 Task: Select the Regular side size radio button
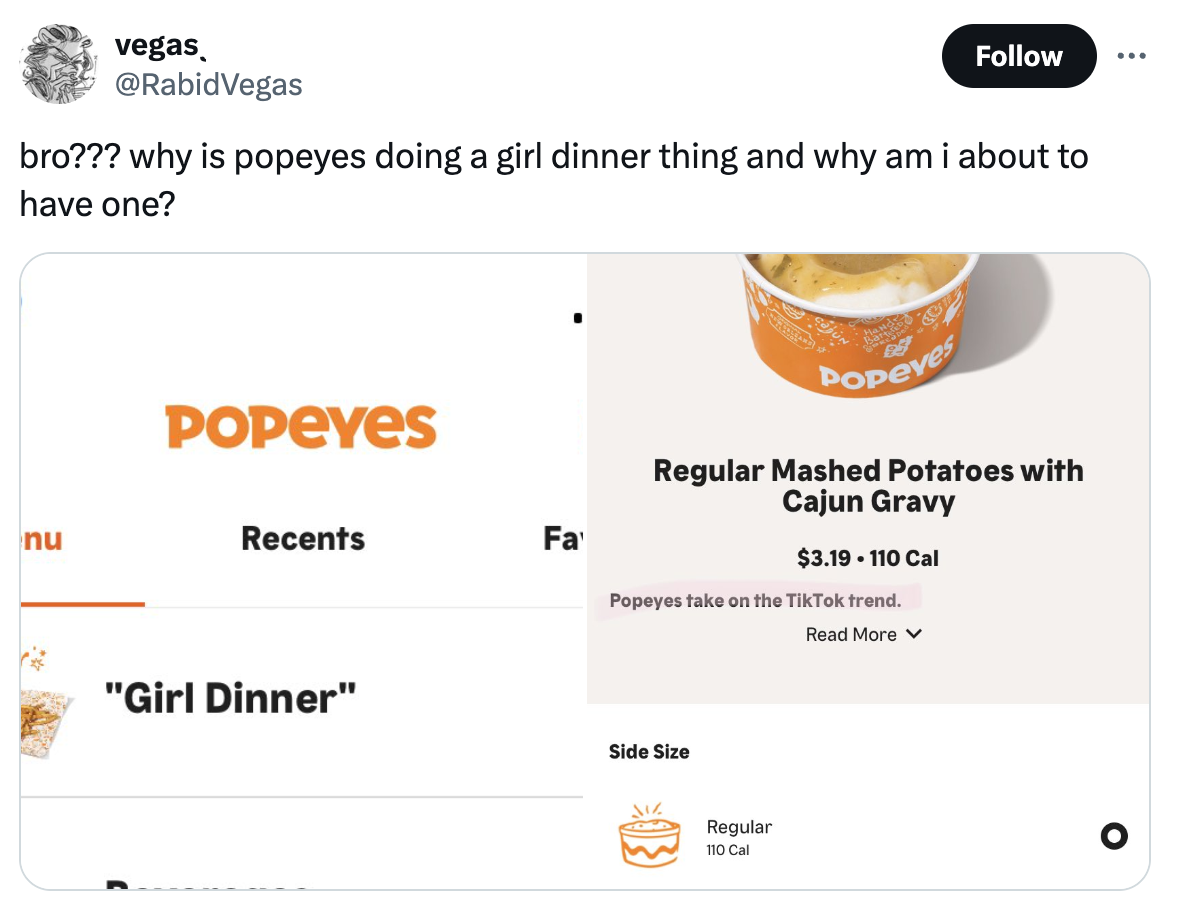click(x=1112, y=835)
